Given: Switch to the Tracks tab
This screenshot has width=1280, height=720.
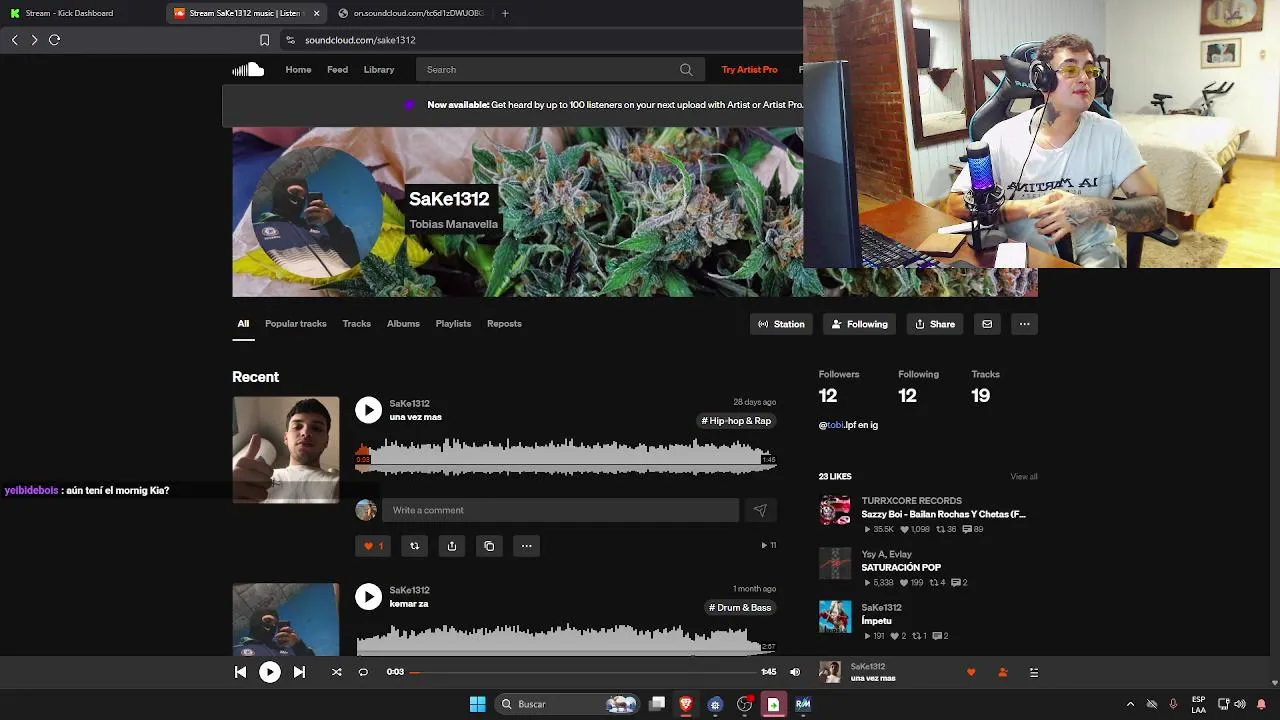Looking at the screenshot, I should [x=357, y=324].
